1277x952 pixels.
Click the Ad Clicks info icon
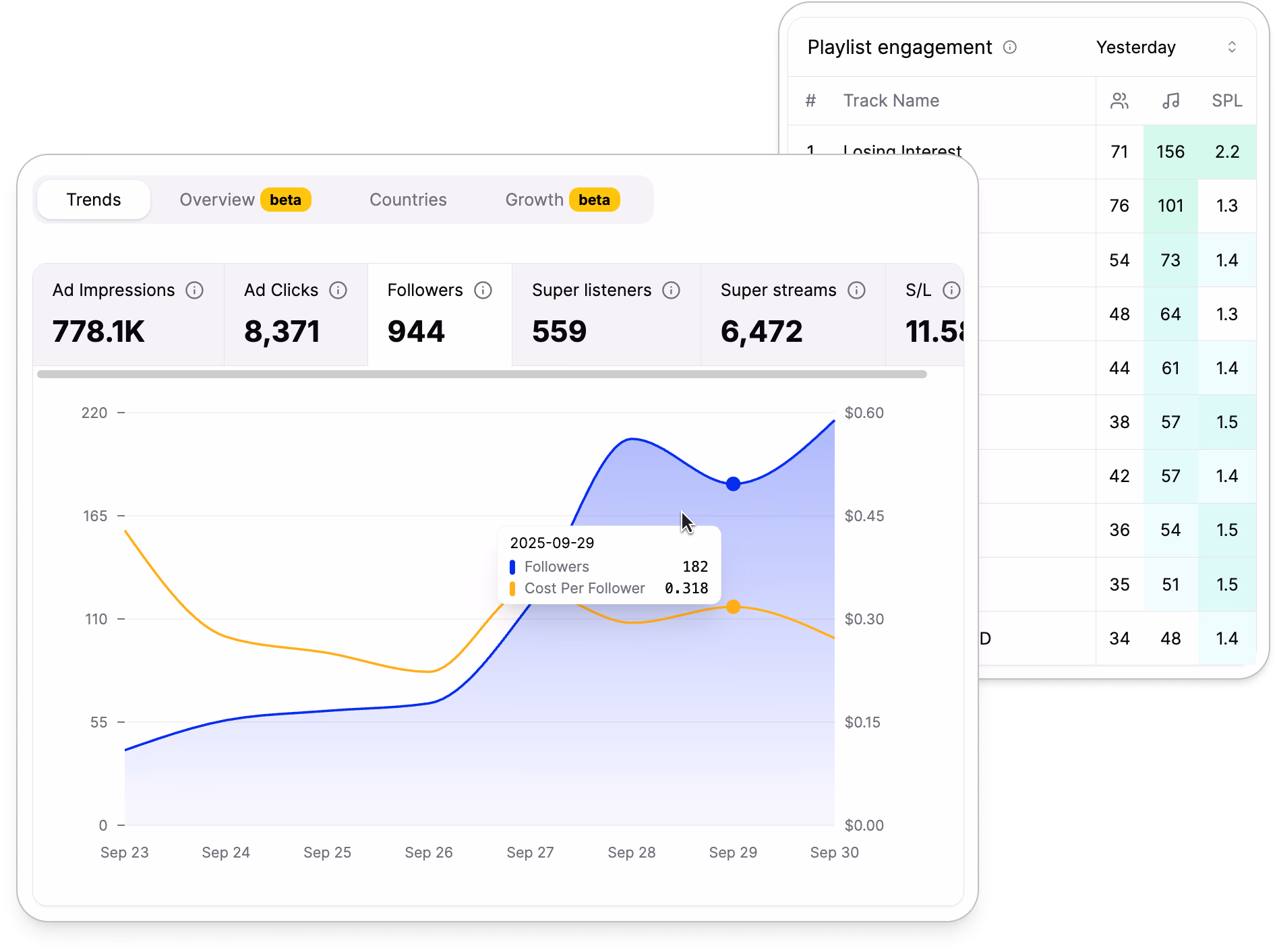[338, 291]
